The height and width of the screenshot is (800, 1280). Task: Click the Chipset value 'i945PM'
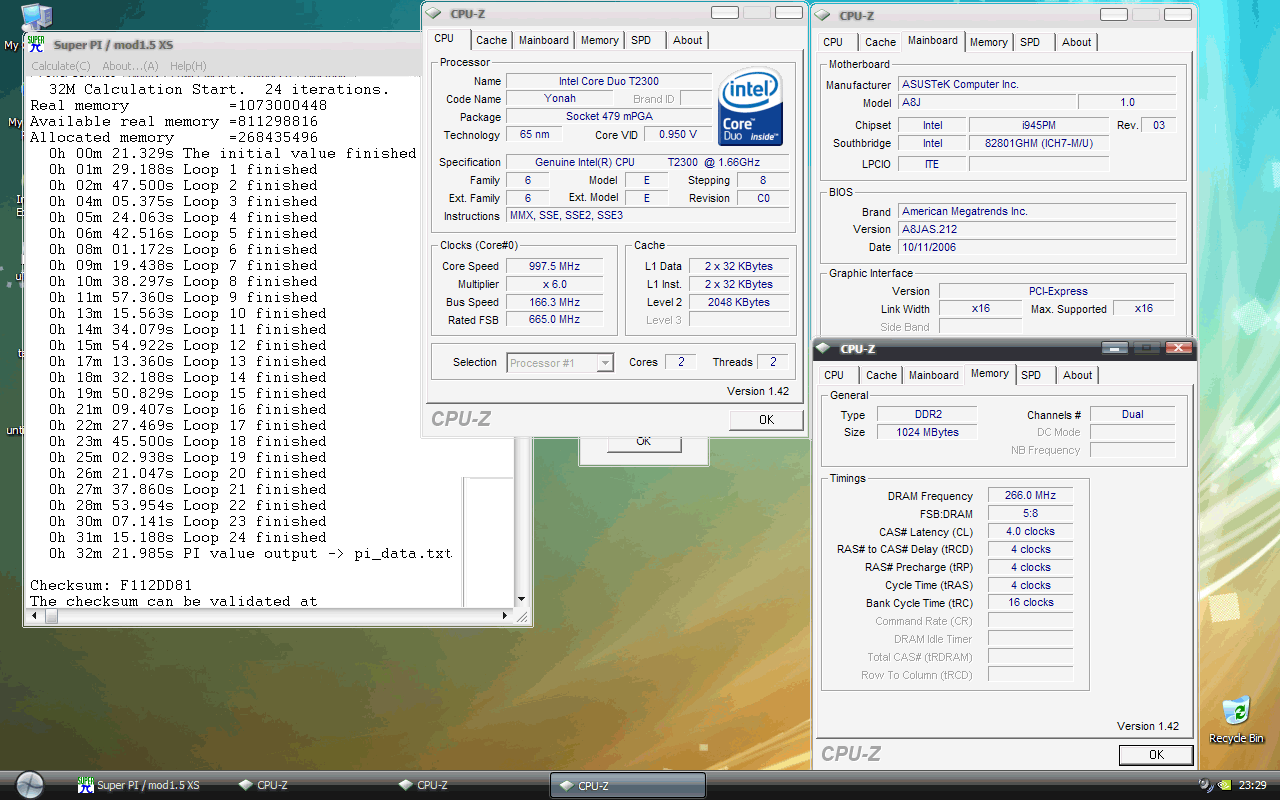coord(1039,126)
